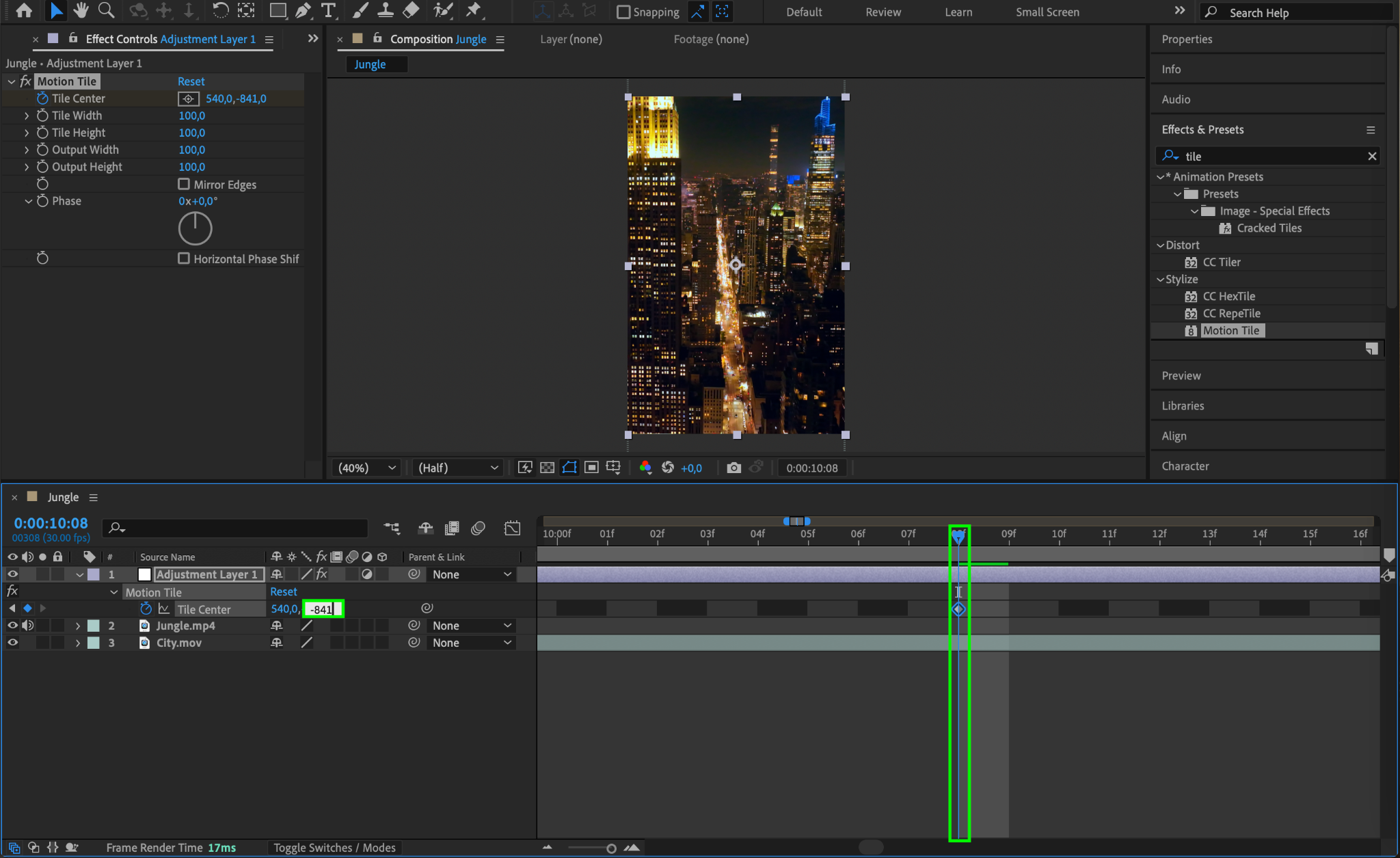Screen dimensions: 1400x858
Task: Select the Puppet Pin tool
Action: click(473, 10)
